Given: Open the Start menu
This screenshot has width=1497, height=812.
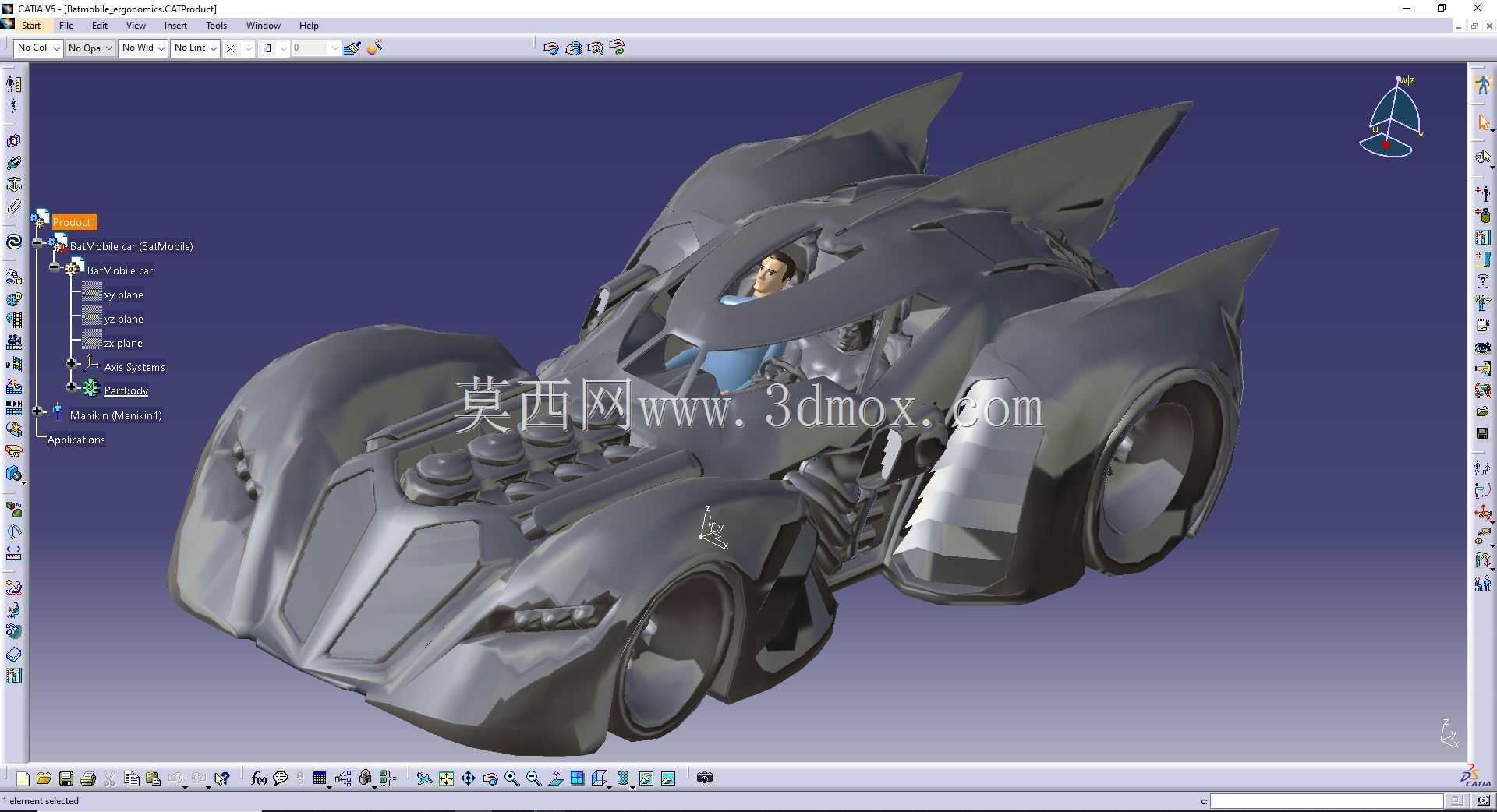Looking at the screenshot, I should (31, 26).
